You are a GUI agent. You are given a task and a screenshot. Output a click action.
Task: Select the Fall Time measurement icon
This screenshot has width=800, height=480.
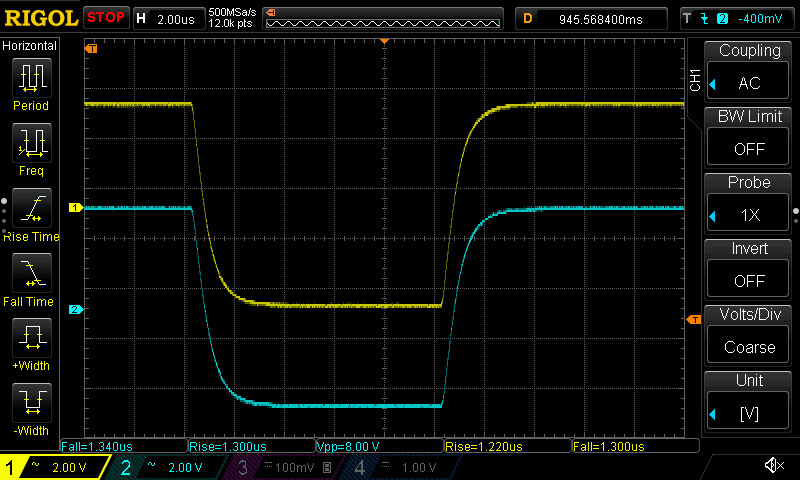tap(32, 273)
